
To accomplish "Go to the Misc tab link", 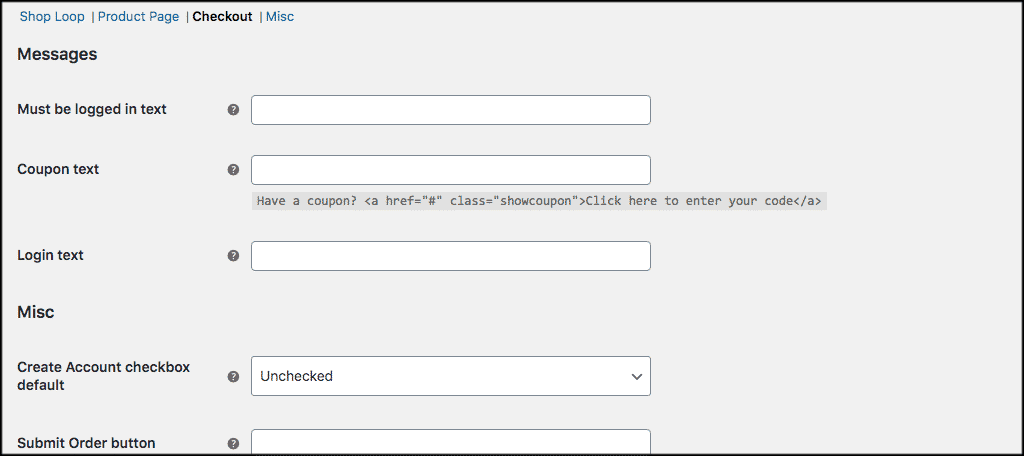I will [x=280, y=16].
